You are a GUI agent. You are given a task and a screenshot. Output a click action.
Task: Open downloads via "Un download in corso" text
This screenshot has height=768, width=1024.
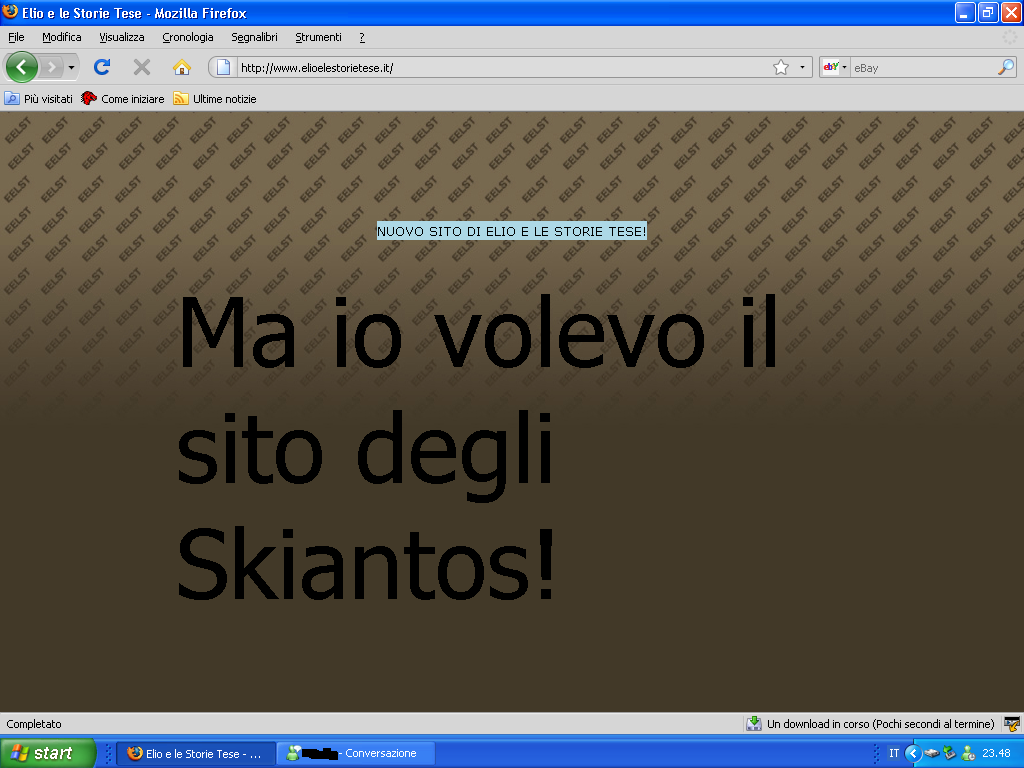pos(880,724)
